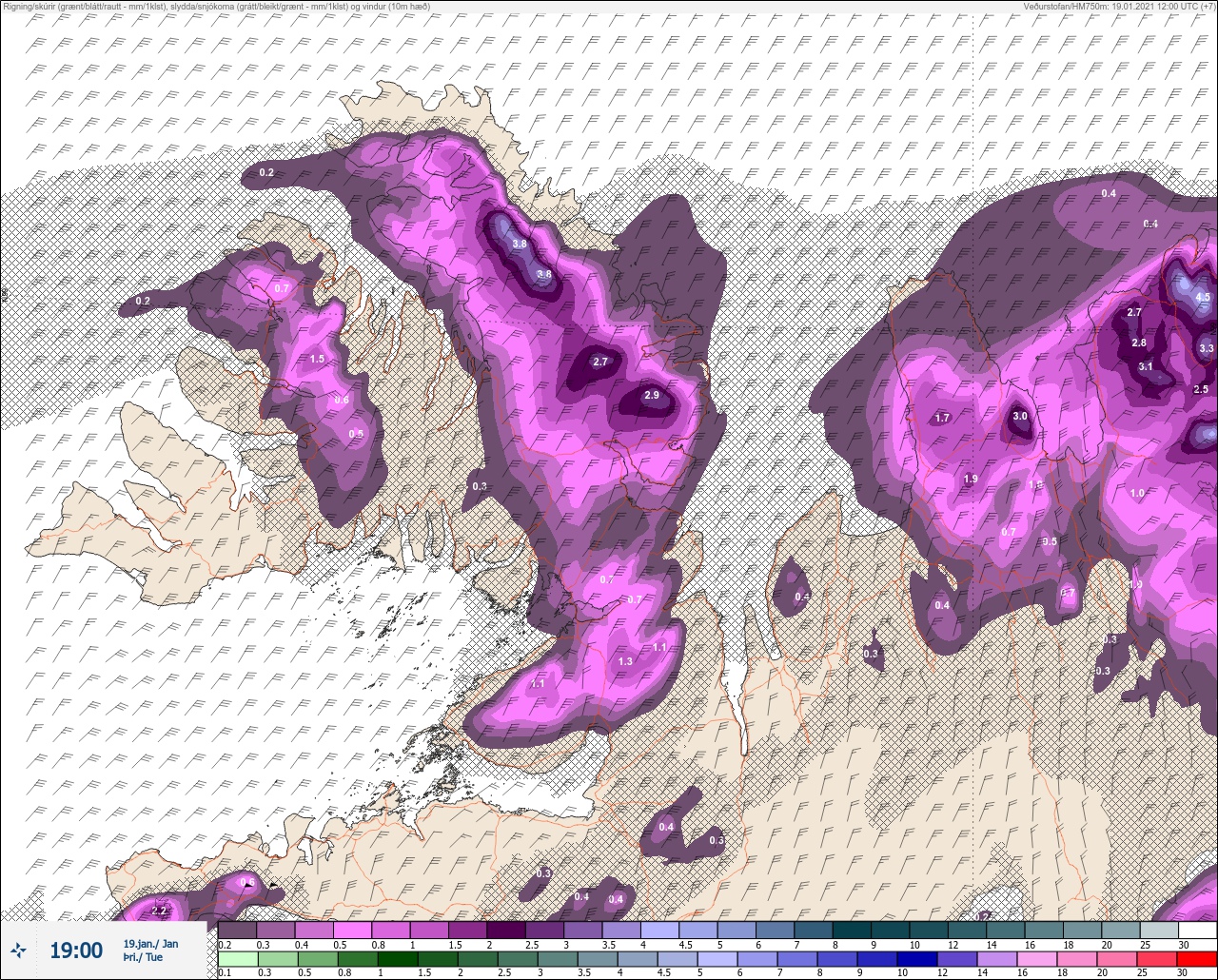Viewport: 1218px width, 980px height.
Task: Pick the upper legend swatch between 20 and 25
Action: click(1120, 930)
